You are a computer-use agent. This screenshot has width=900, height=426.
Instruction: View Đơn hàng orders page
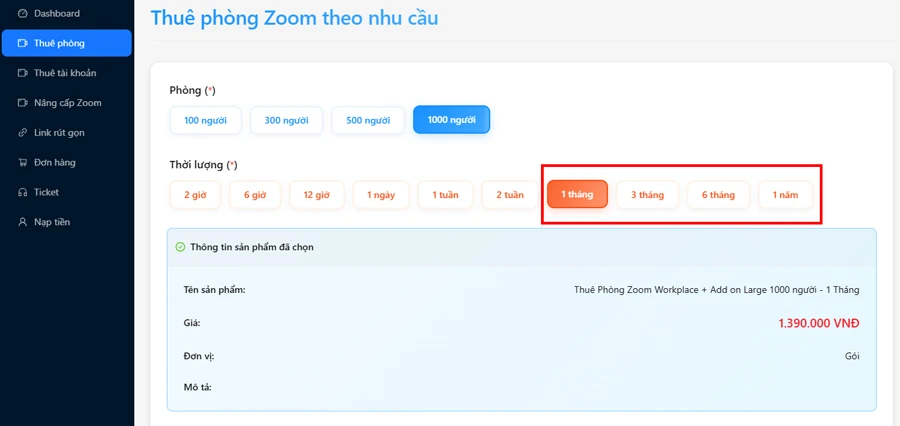67,162
